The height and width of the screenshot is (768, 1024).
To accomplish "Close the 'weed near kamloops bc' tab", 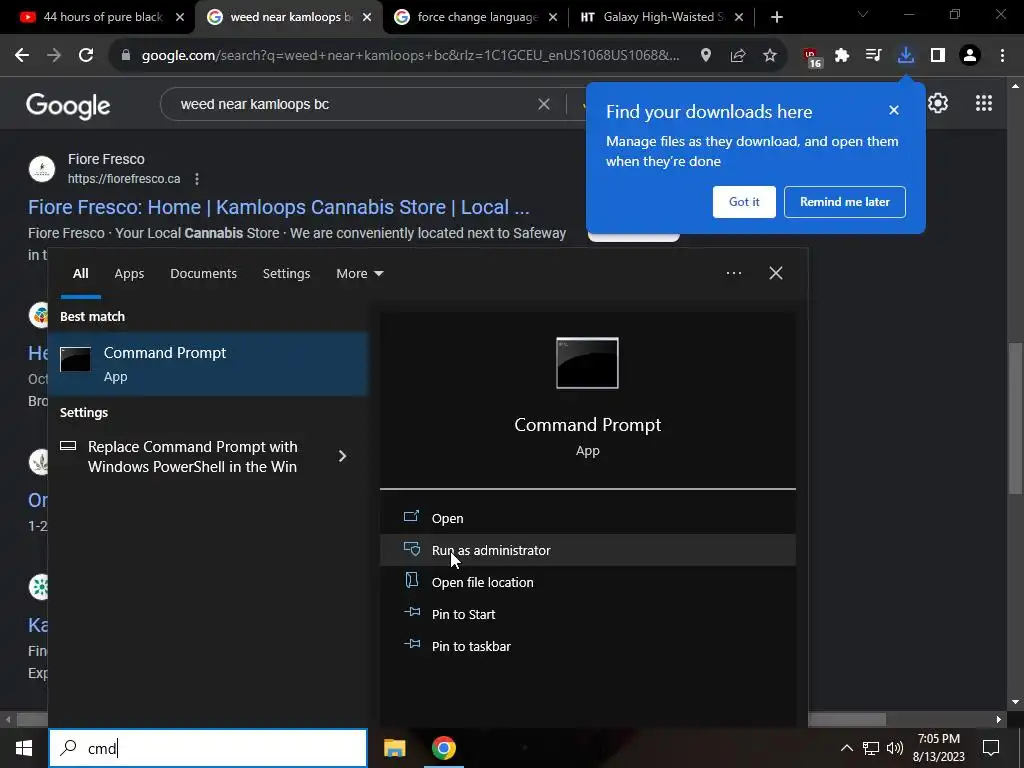I will pos(367,18).
